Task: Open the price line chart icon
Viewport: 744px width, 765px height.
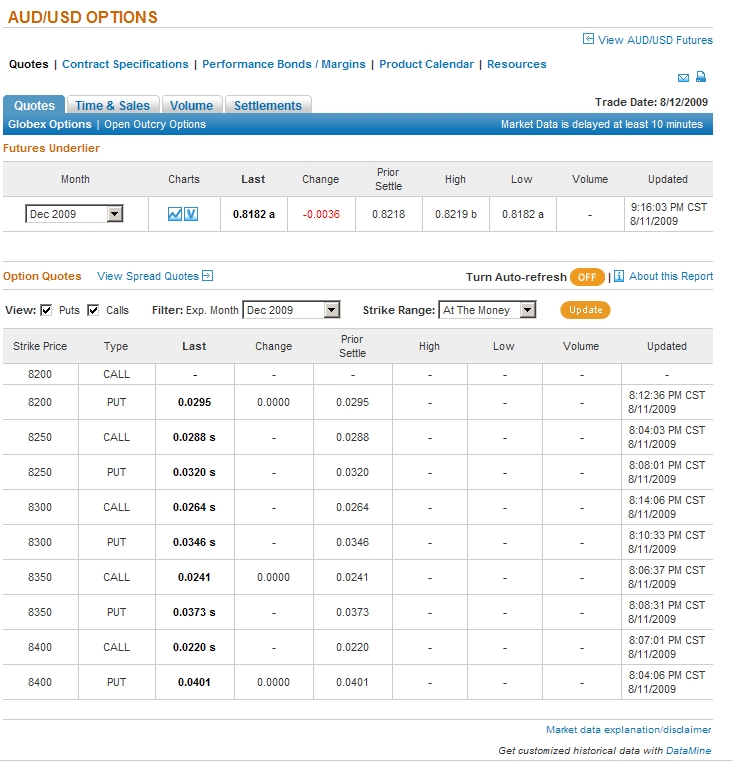Action: [x=175, y=214]
